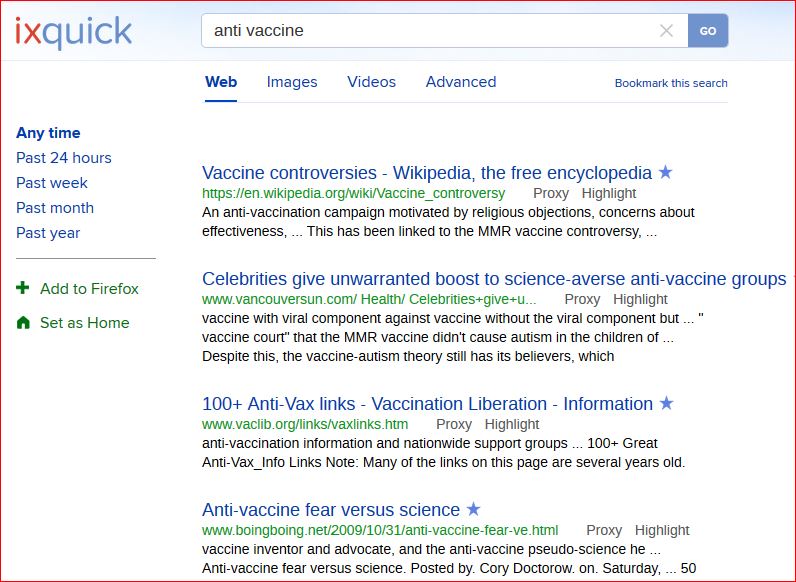Select the Any time filter
This screenshot has height=582, width=796.
click(x=48, y=133)
